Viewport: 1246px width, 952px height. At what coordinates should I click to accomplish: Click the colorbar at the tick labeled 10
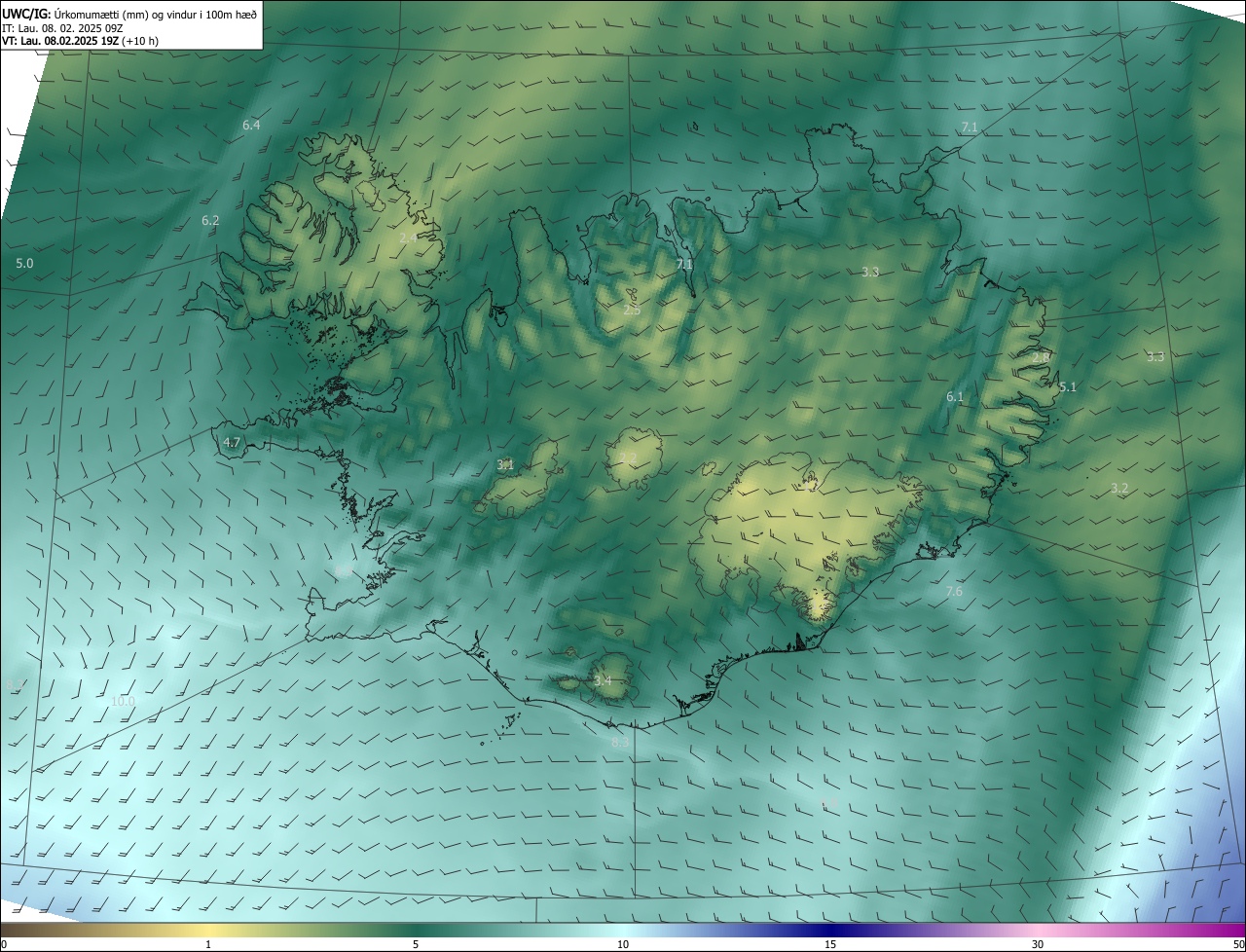click(623, 931)
